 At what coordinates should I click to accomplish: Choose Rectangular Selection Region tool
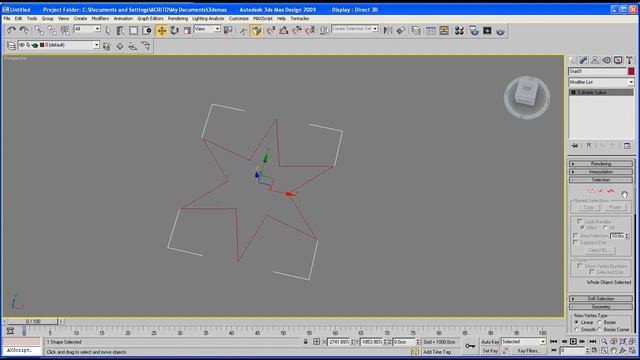(133, 30)
